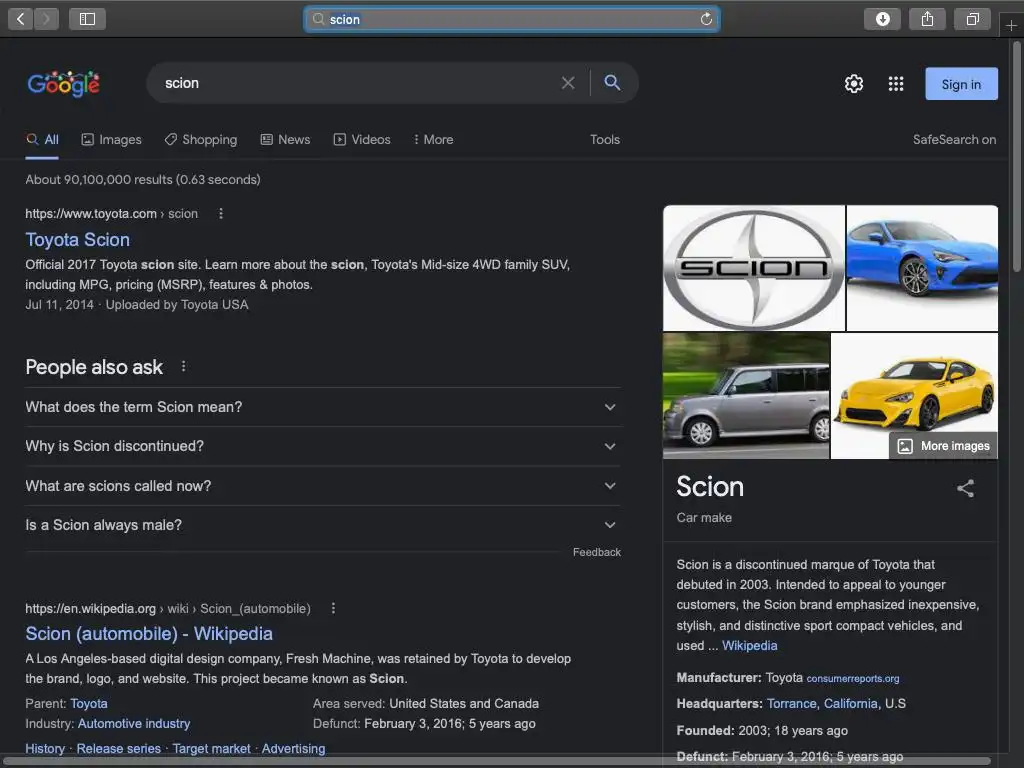Toggle the Safari sidebar icon

pyautogui.click(x=88, y=19)
